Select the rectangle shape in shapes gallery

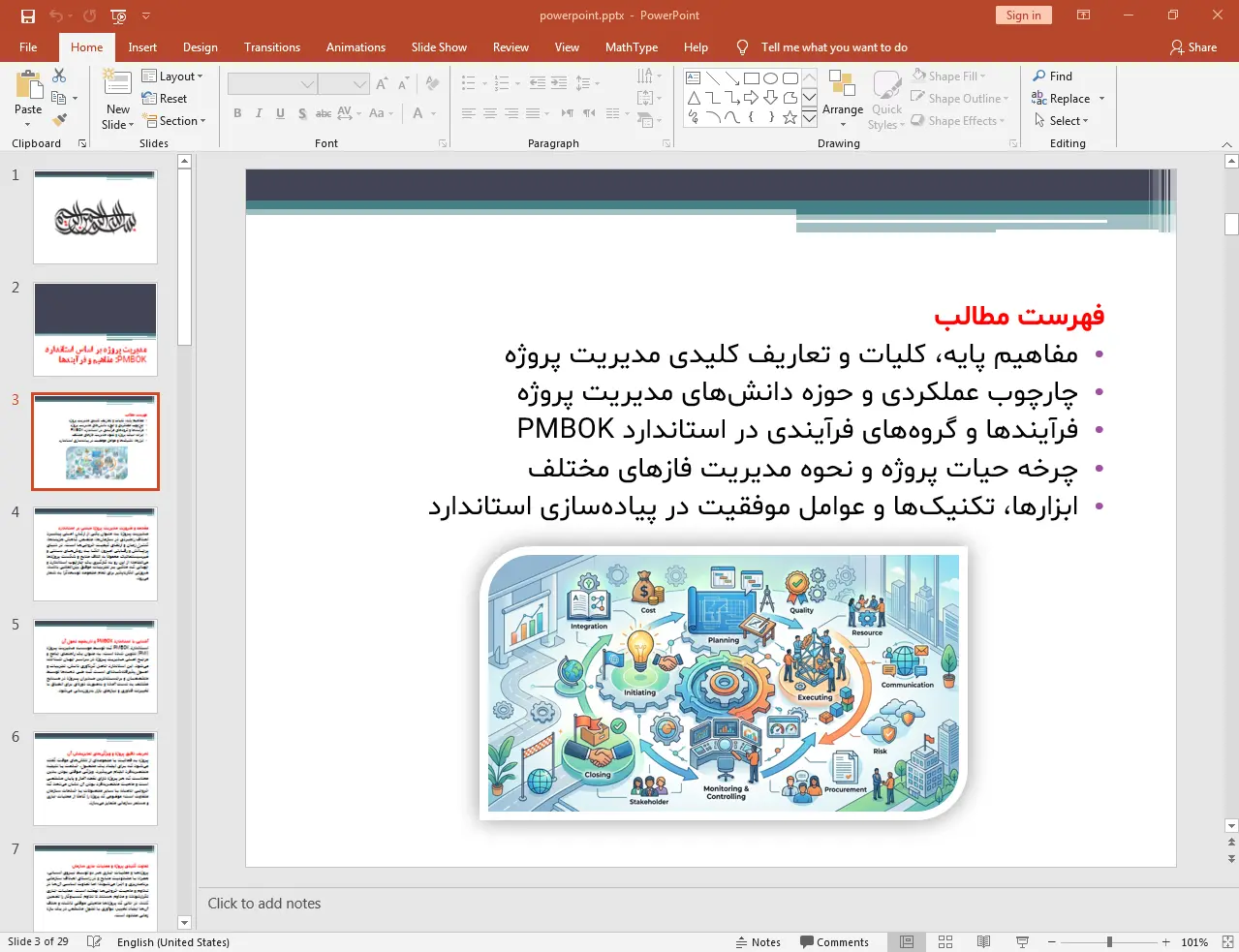click(x=752, y=78)
